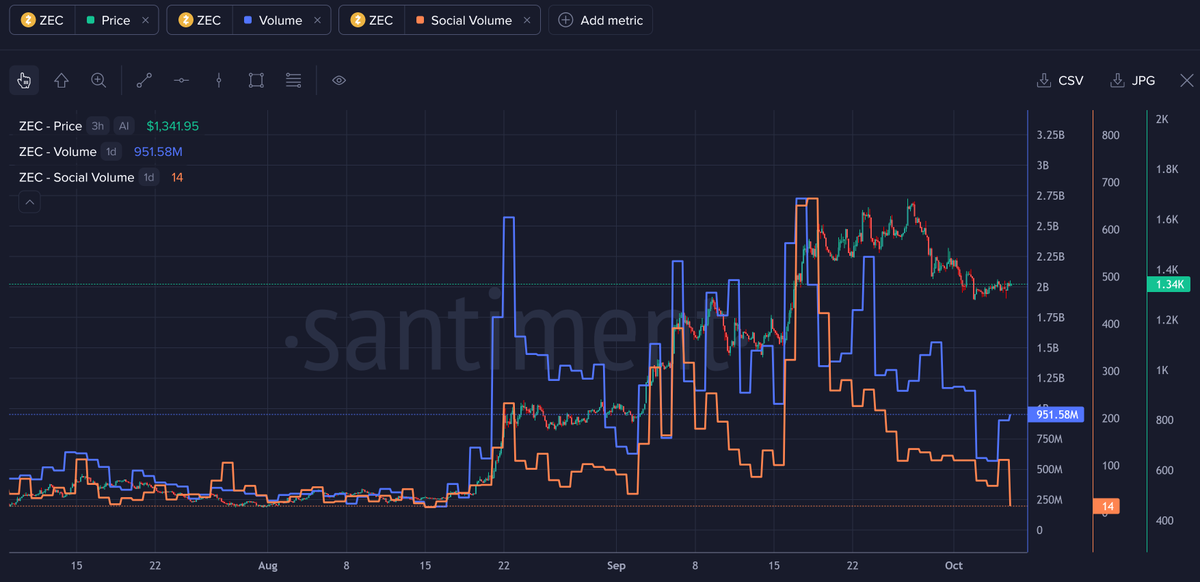Click the Oct label on time axis

[953, 566]
